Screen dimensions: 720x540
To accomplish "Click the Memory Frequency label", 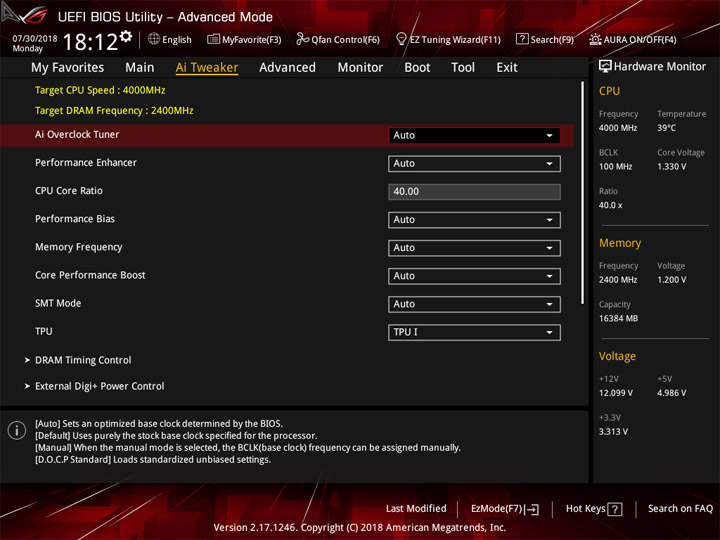I will 79,247.
